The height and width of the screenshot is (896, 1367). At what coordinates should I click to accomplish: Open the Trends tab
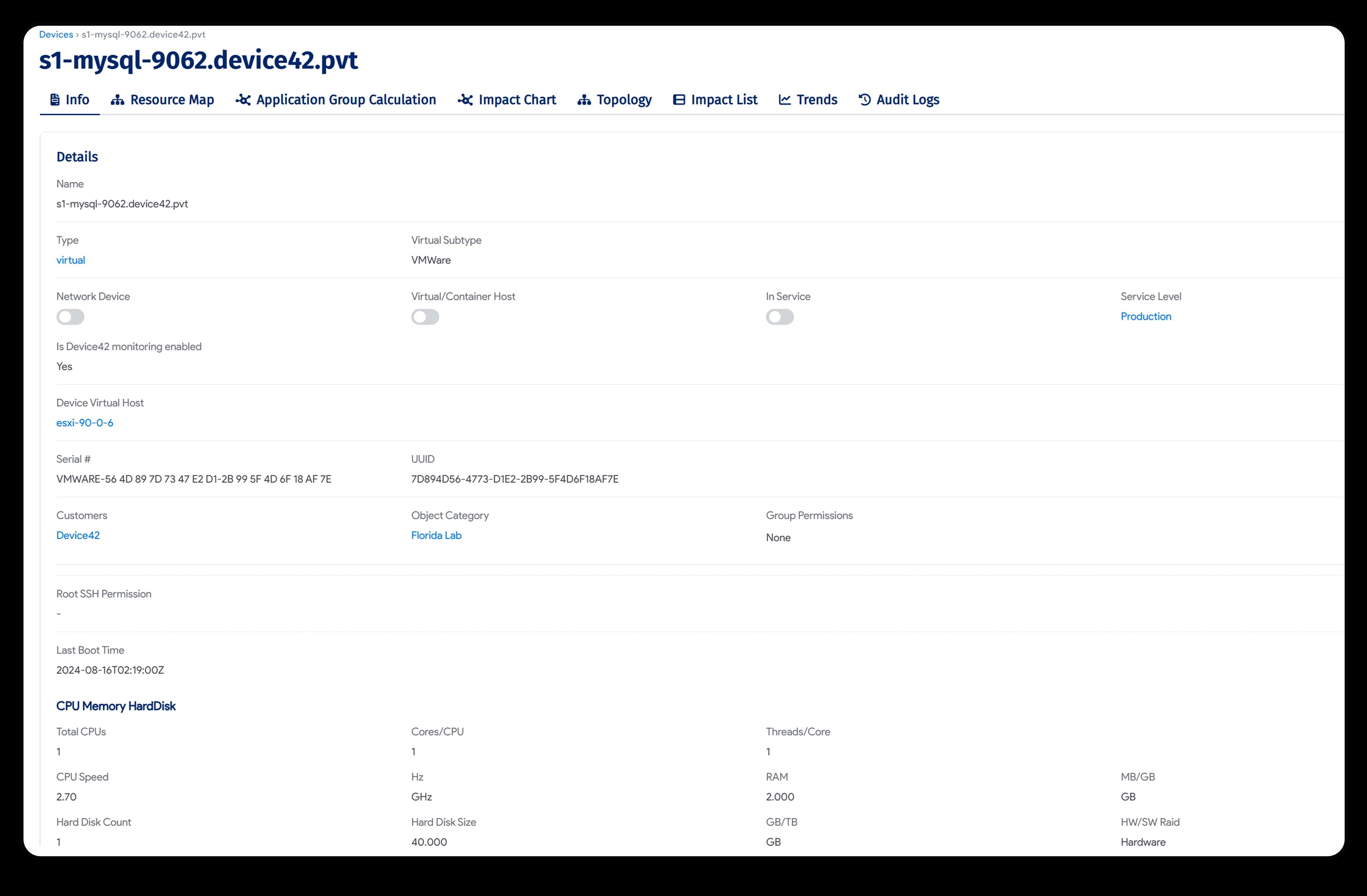[x=807, y=100]
